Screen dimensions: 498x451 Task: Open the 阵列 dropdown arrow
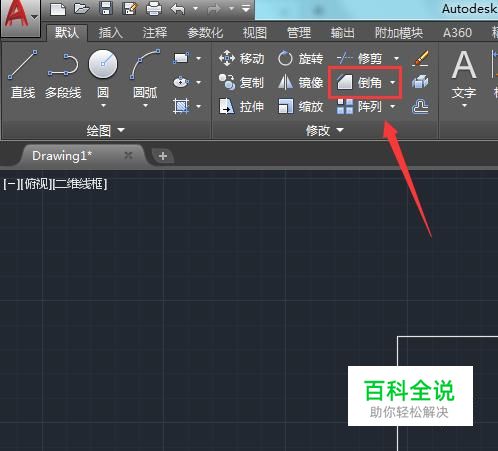pos(393,107)
